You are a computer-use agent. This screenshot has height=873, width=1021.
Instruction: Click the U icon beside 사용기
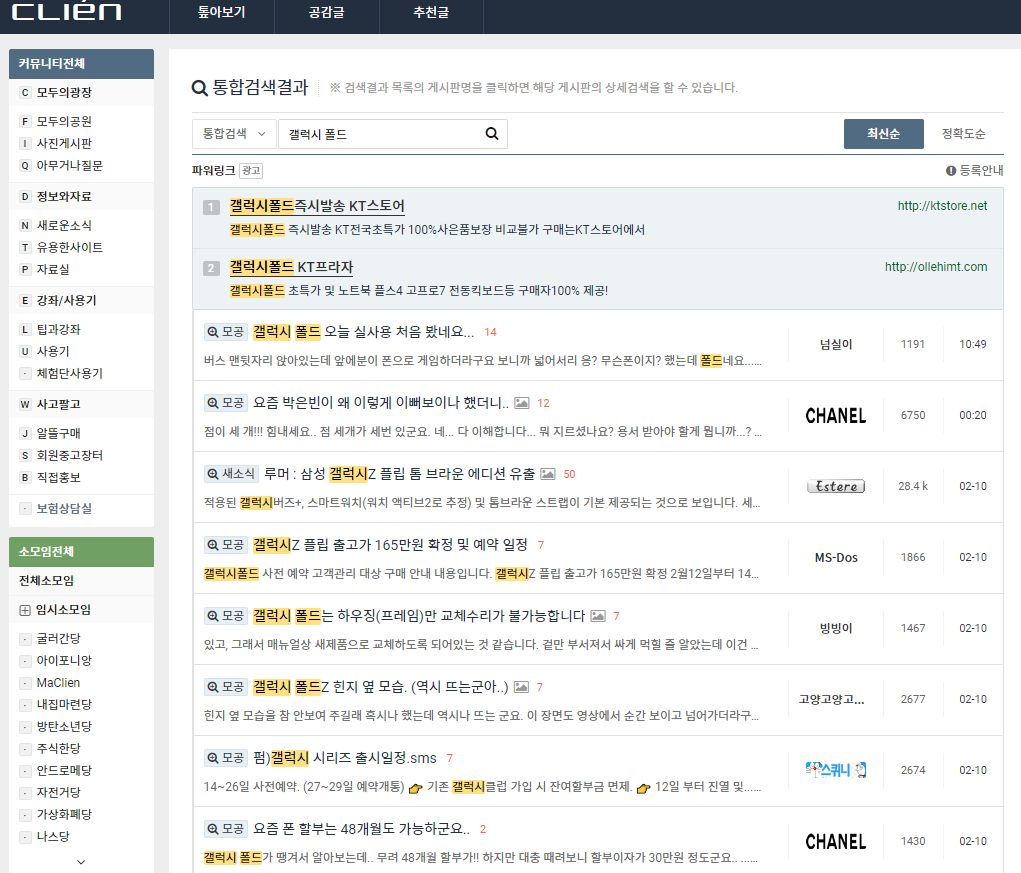pos(25,352)
